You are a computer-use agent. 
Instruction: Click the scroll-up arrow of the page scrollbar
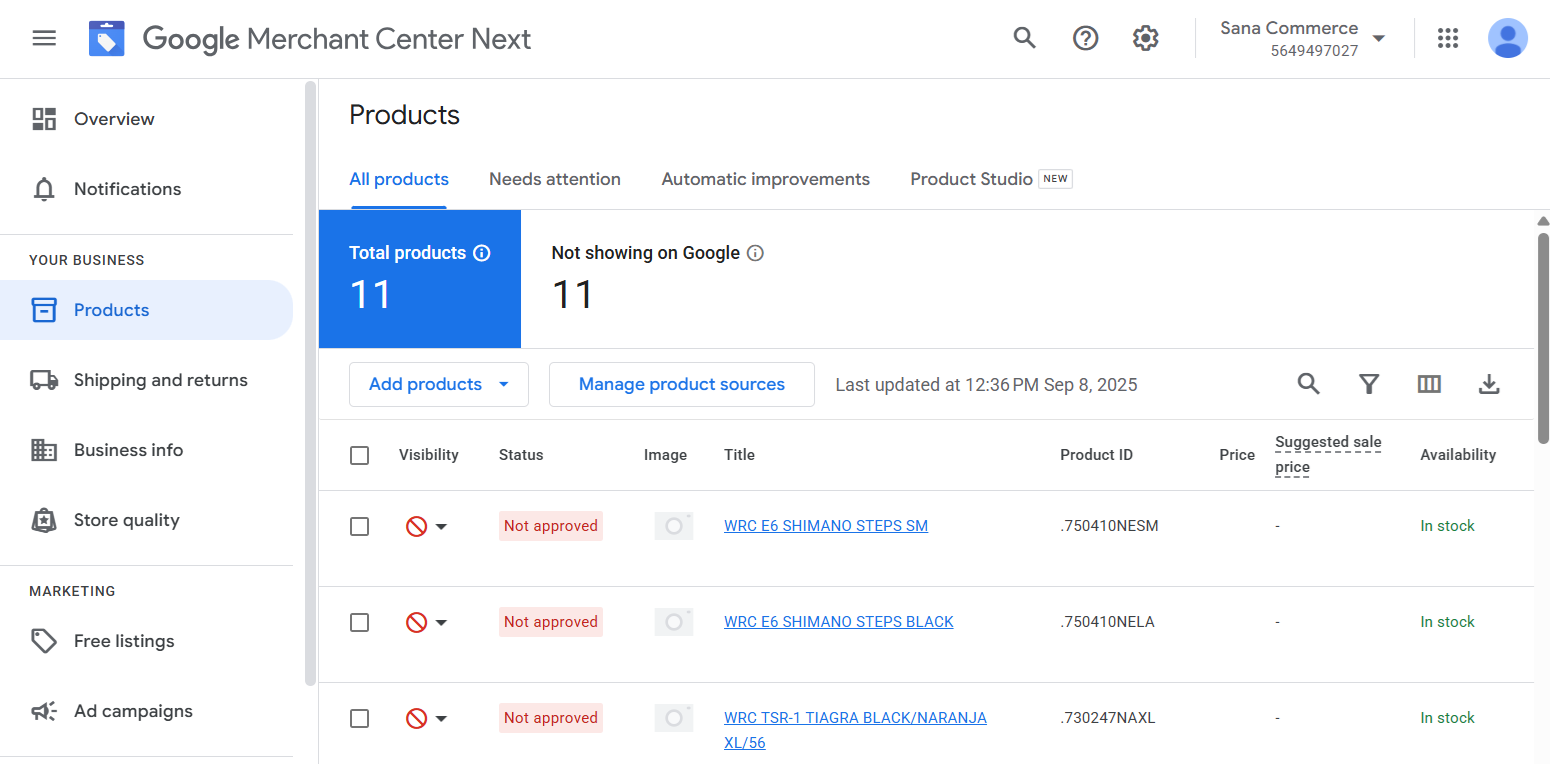1543,221
